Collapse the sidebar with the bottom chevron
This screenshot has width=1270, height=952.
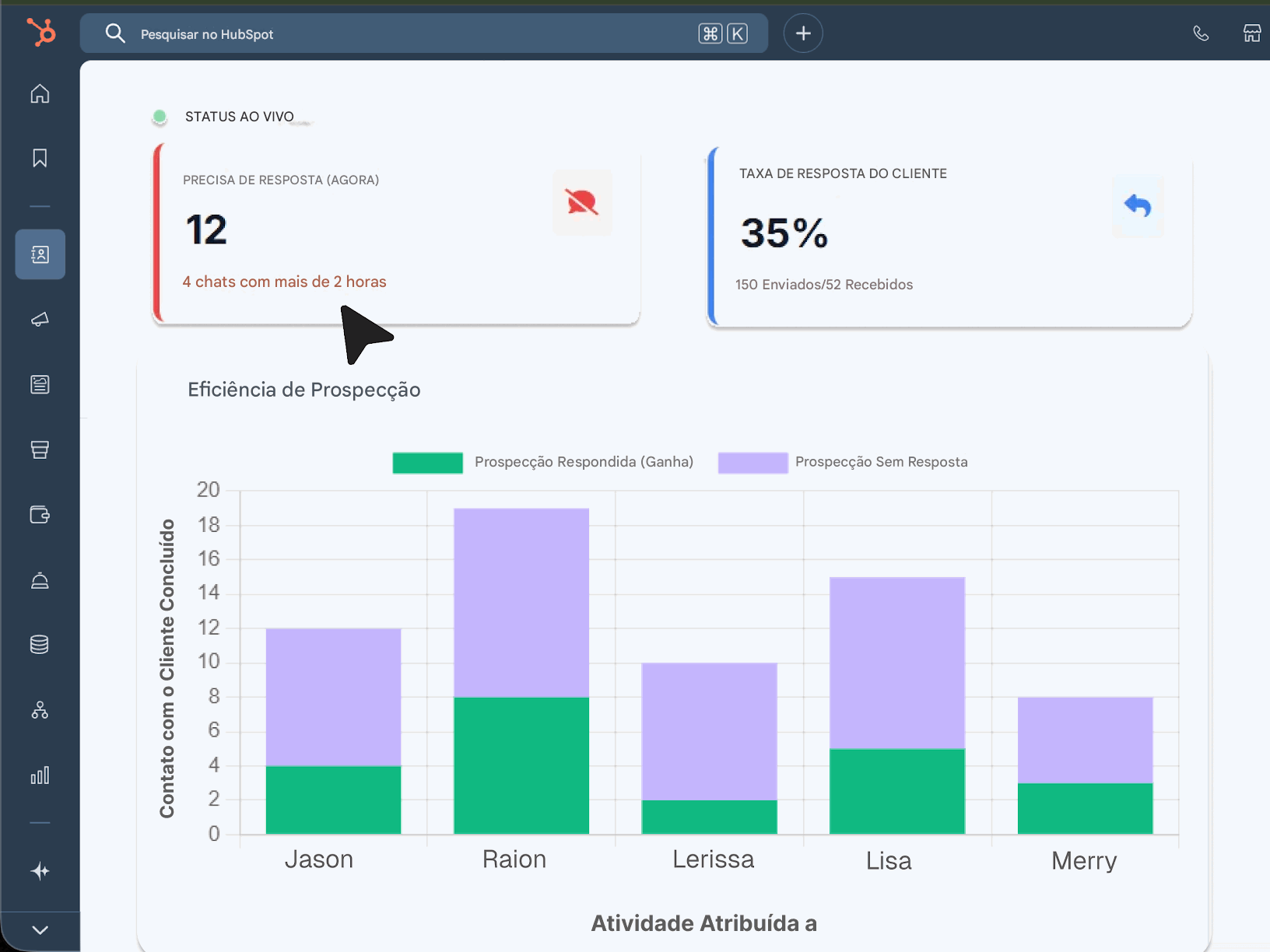(40, 929)
